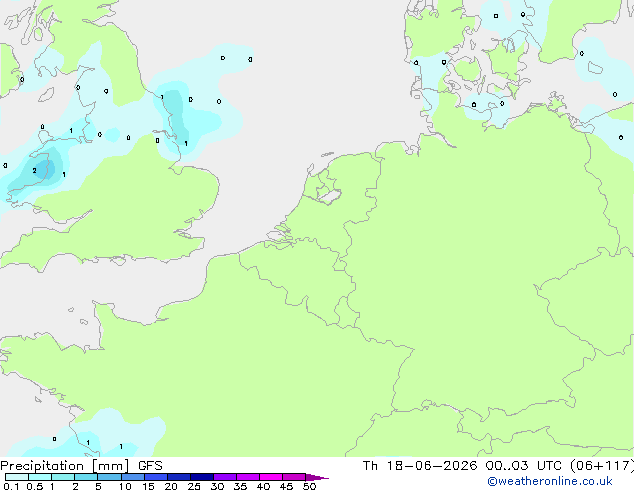Pick the 1–2 mm legend swatch
Screen dimensions: 634x490
[x=63, y=477]
